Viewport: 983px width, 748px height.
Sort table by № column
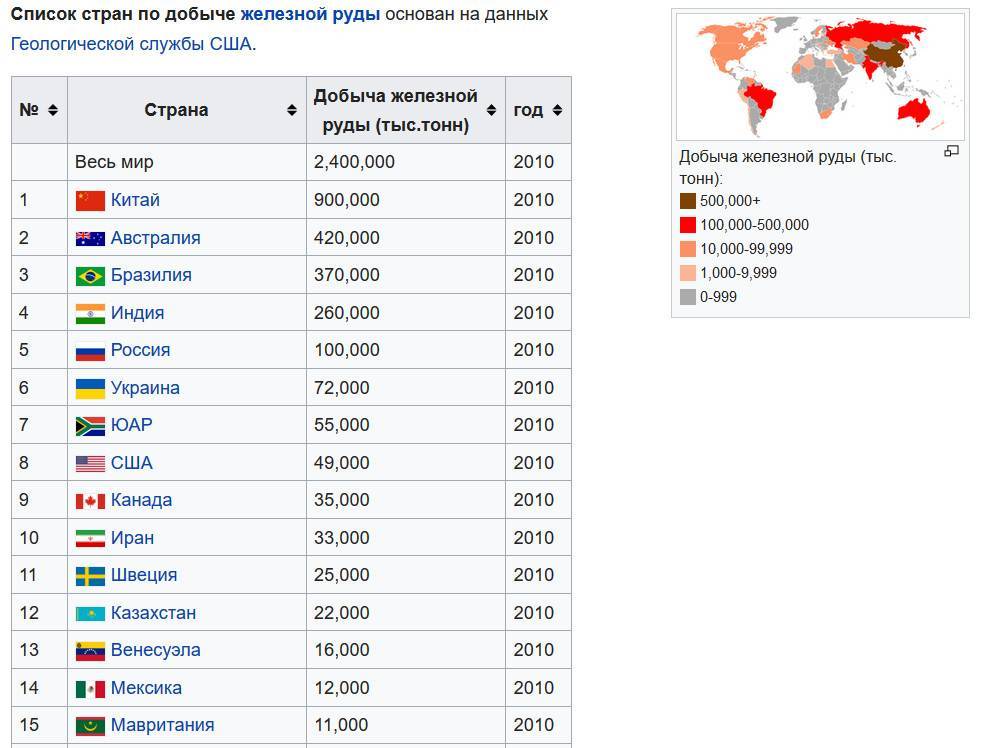(52, 110)
